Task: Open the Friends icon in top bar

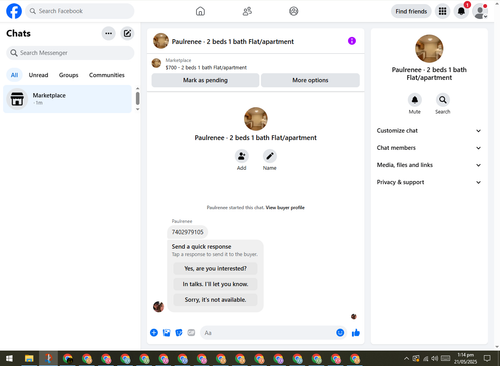Action: (247, 11)
